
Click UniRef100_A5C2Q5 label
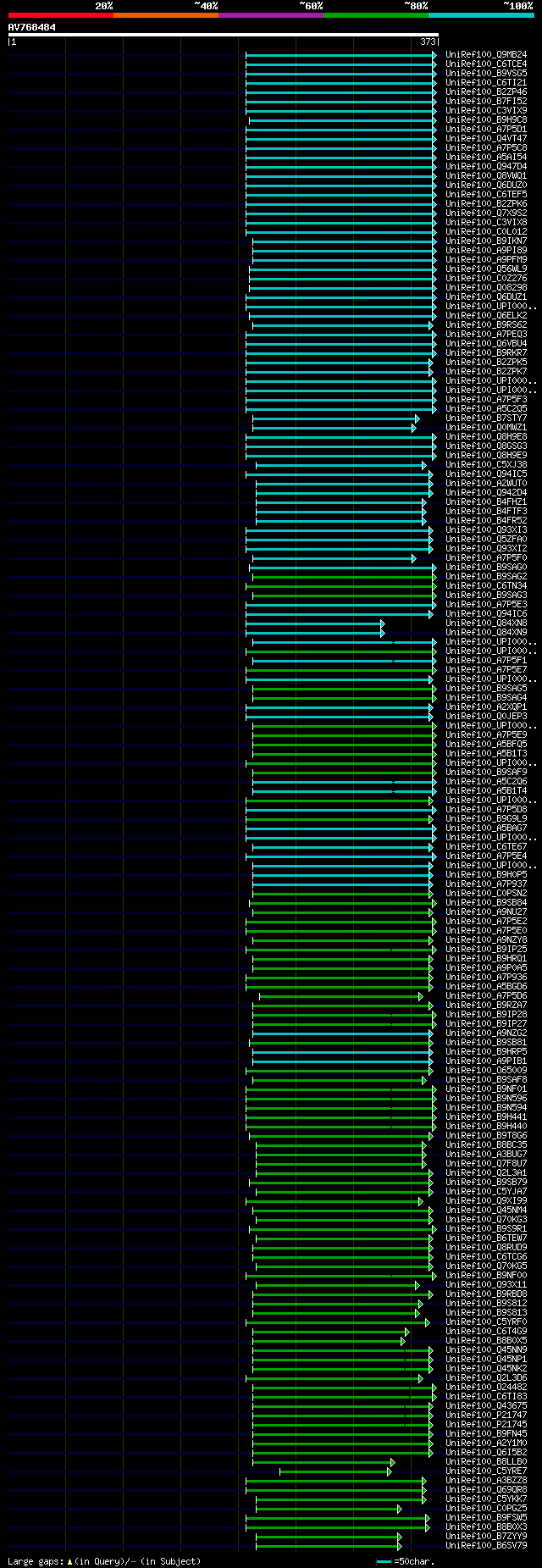click(x=486, y=409)
